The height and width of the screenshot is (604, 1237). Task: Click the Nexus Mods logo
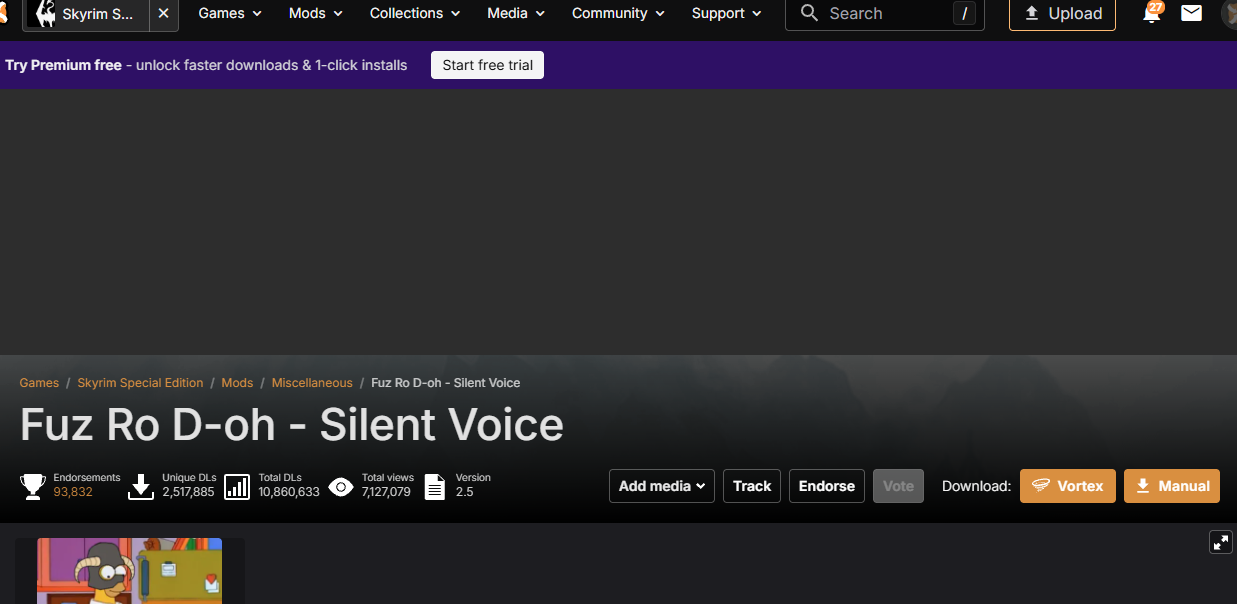tap(4, 13)
